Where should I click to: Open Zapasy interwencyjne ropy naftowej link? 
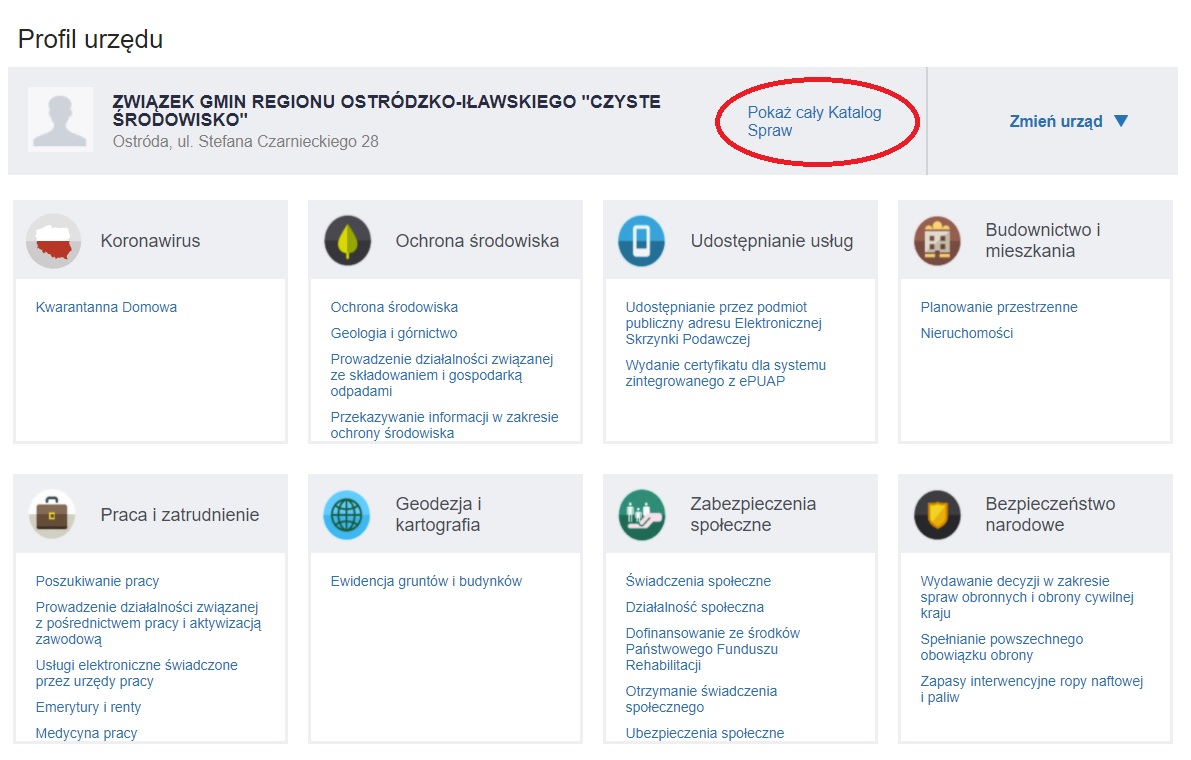coord(1031,689)
